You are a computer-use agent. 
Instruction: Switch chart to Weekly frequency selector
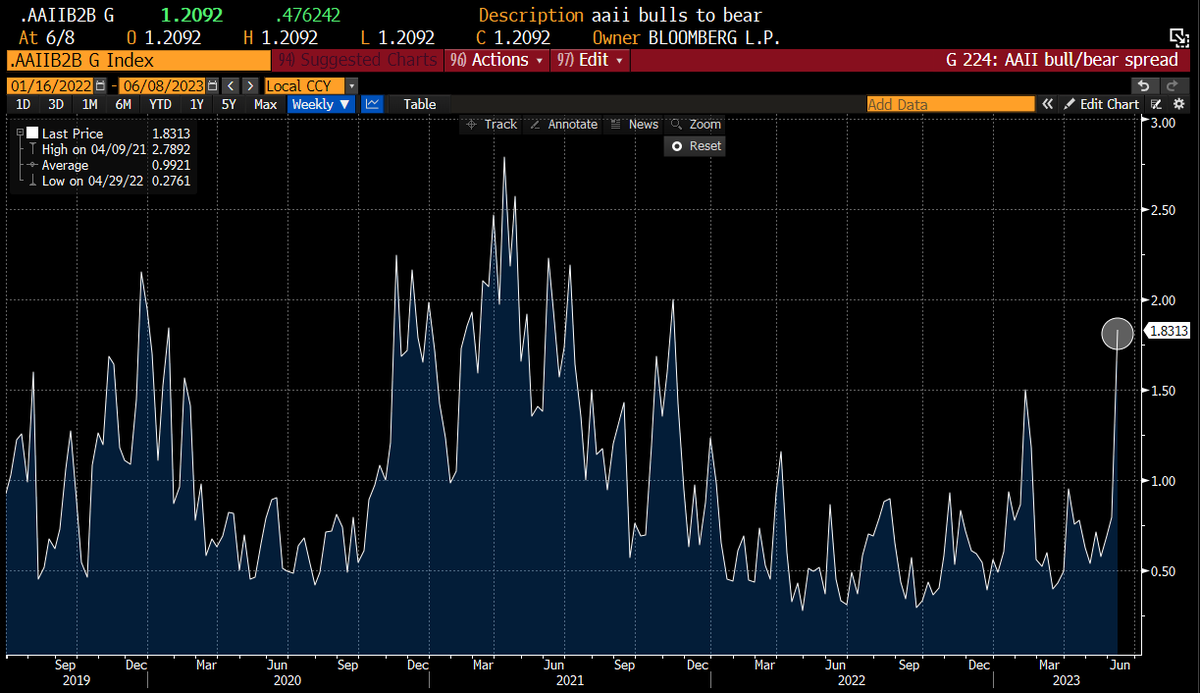[320, 104]
